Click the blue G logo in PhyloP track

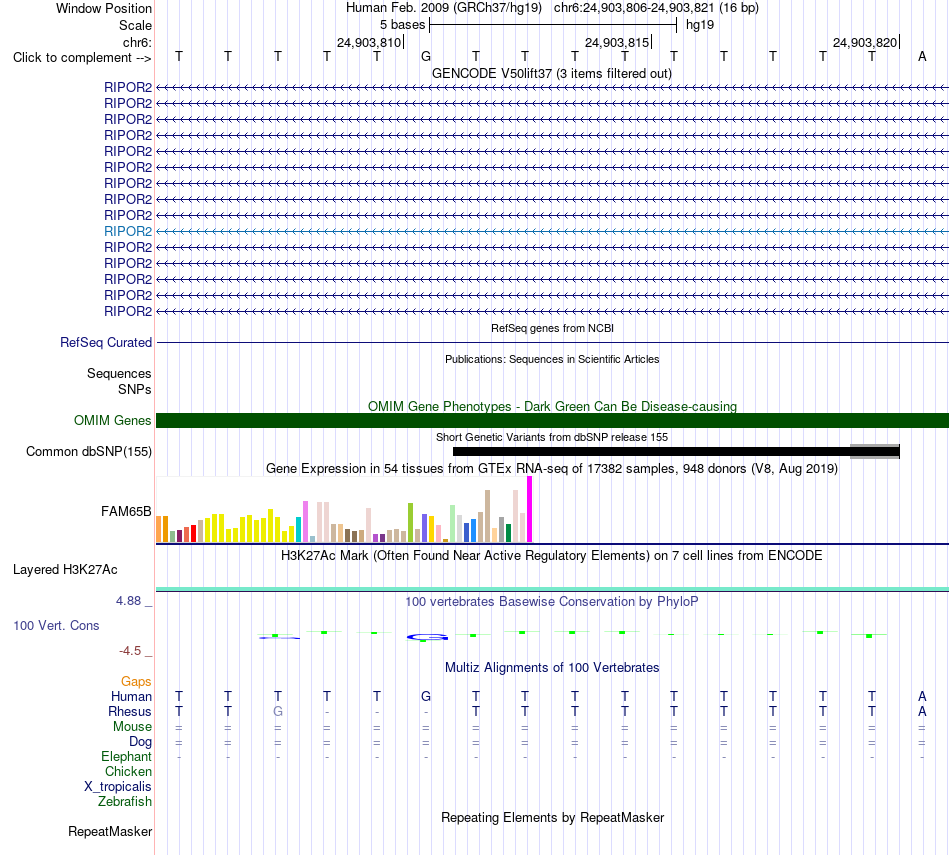point(427,637)
